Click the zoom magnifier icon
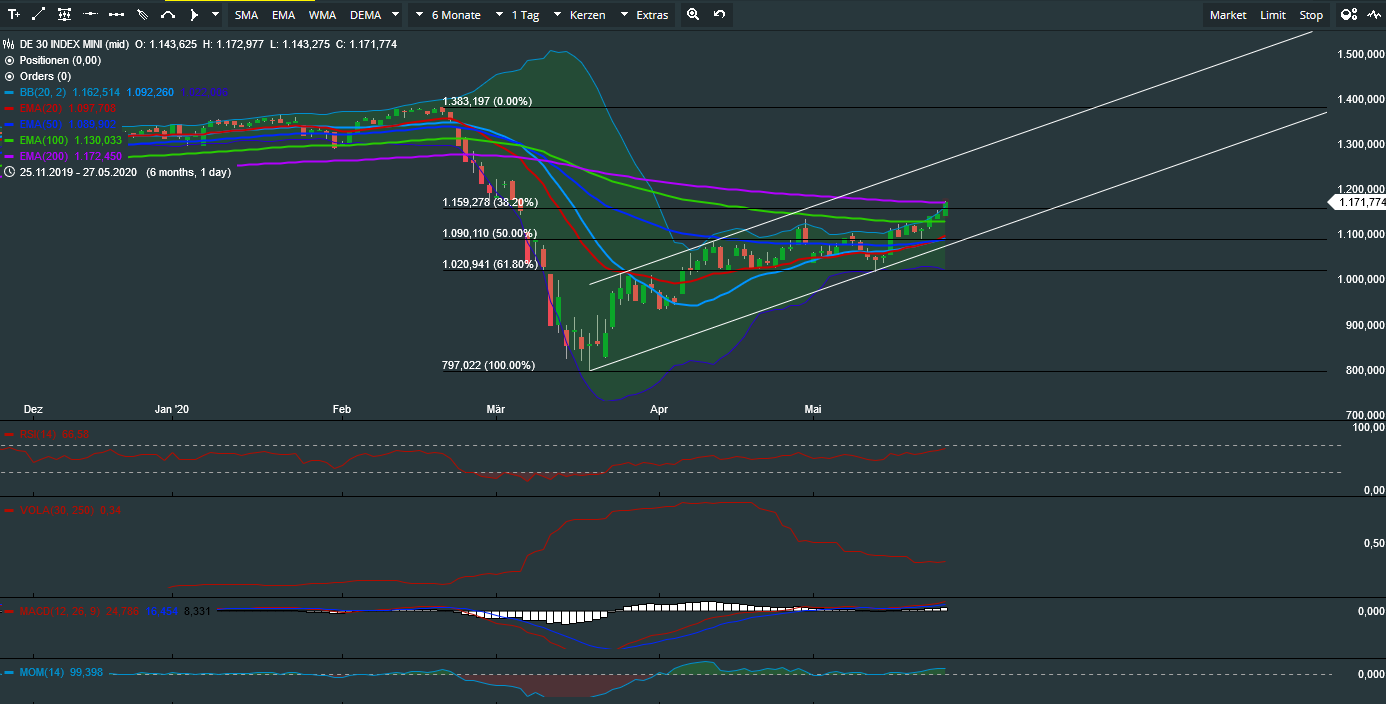Screen dimensions: 1386x704 (x=692, y=15)
